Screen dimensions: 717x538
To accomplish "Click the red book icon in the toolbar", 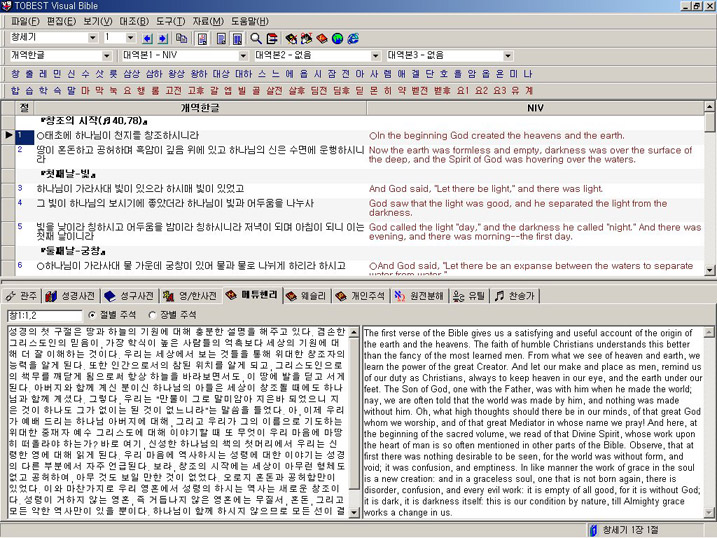I will click(322, 39).
